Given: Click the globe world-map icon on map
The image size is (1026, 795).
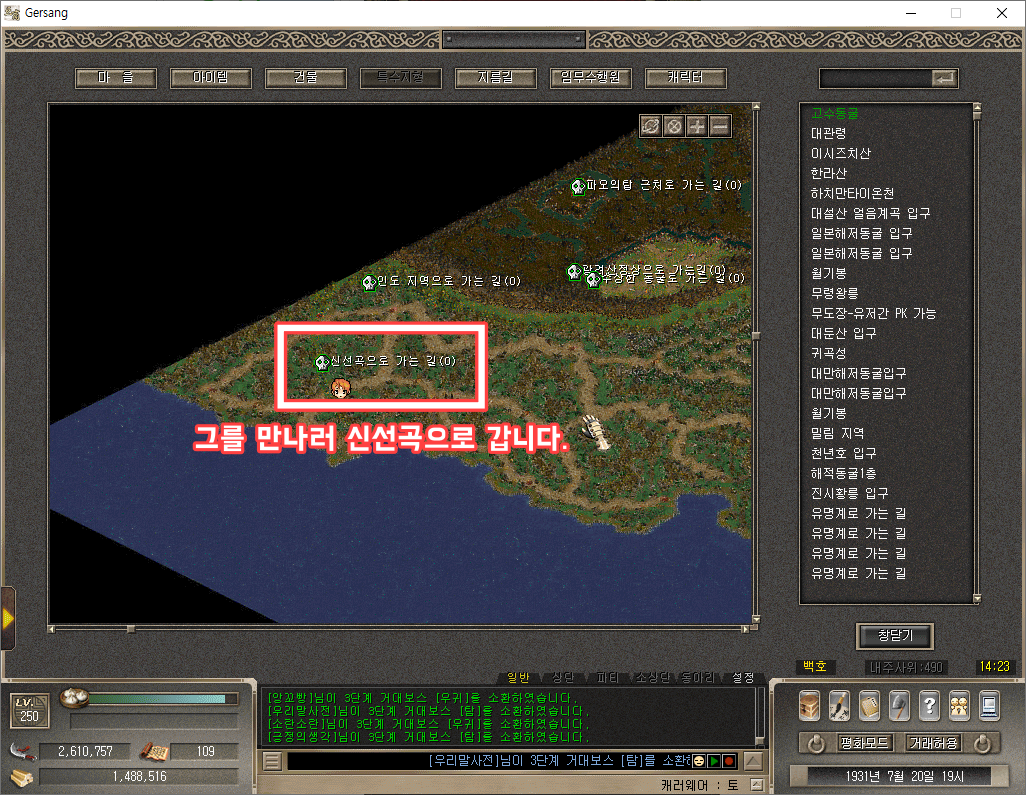Looking at the screenshot, I should (x=650, y=126).
